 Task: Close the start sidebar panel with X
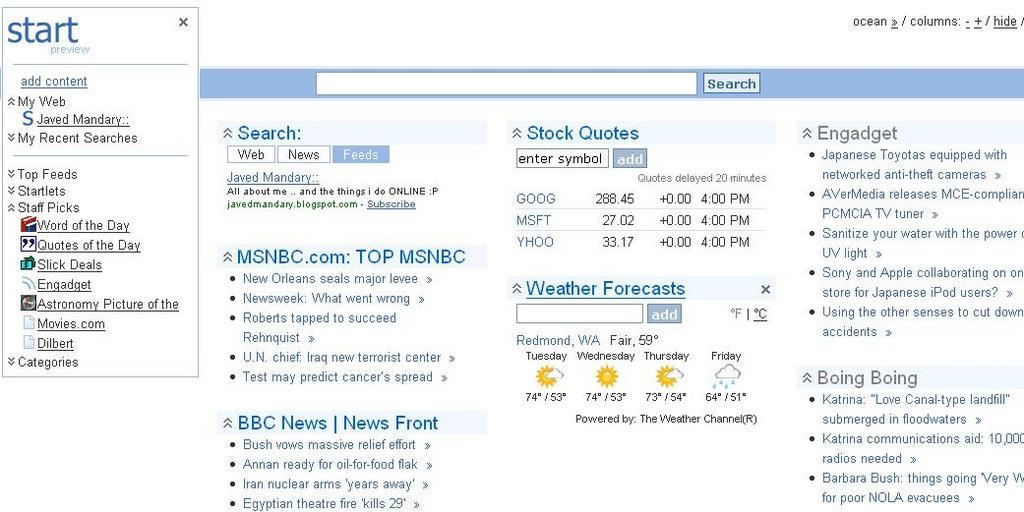(184, 22)
